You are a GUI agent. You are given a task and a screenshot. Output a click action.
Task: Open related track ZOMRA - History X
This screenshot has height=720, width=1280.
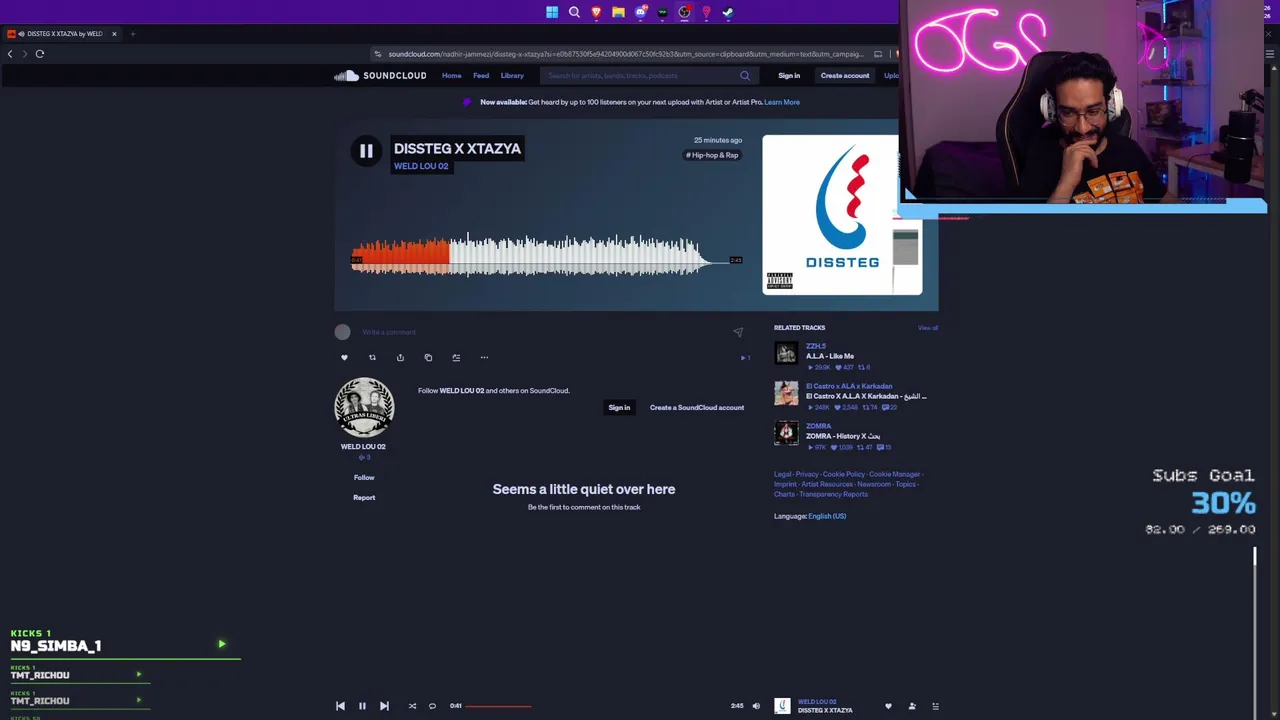(843, 436)
